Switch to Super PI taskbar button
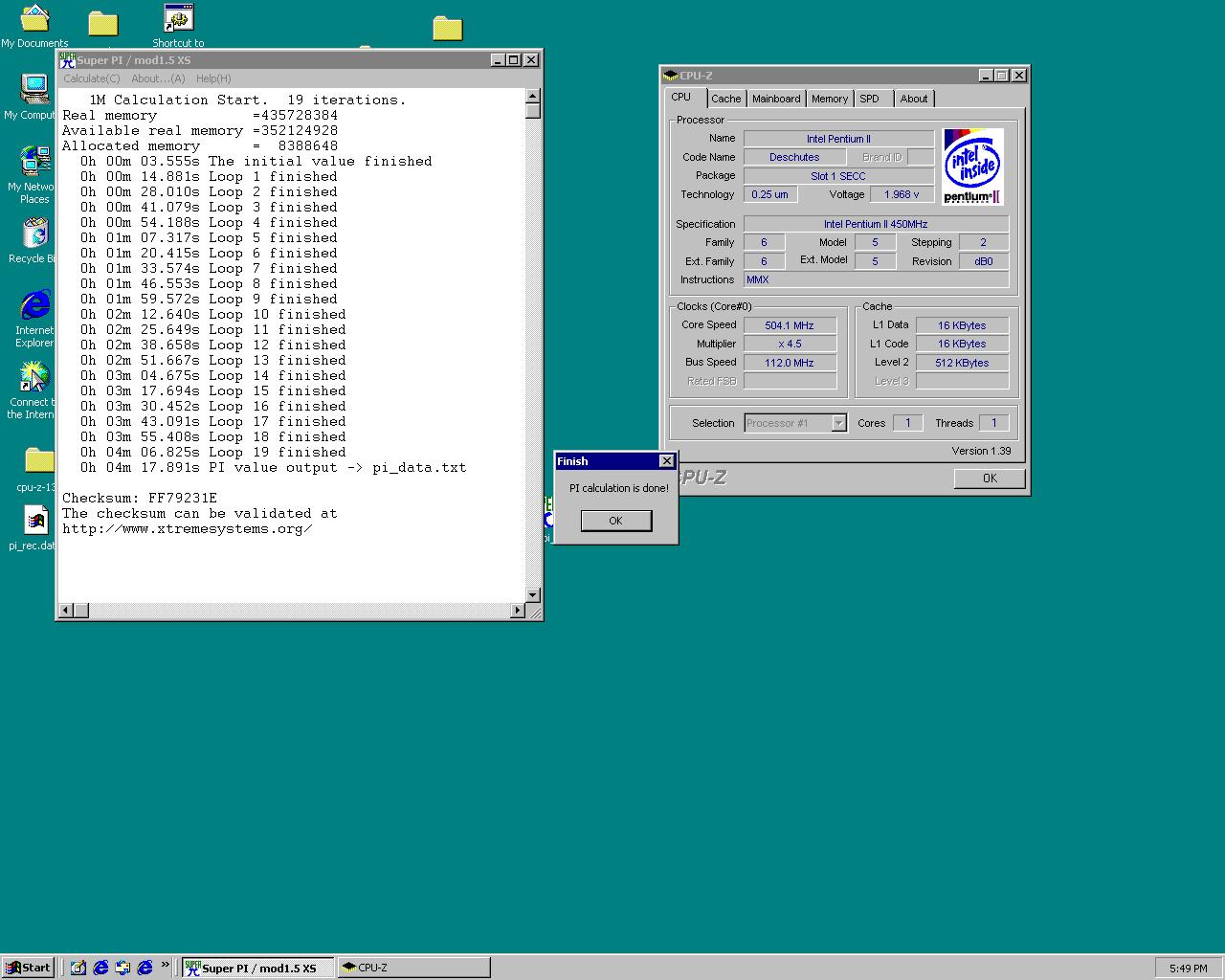 (x=258, y=968)
